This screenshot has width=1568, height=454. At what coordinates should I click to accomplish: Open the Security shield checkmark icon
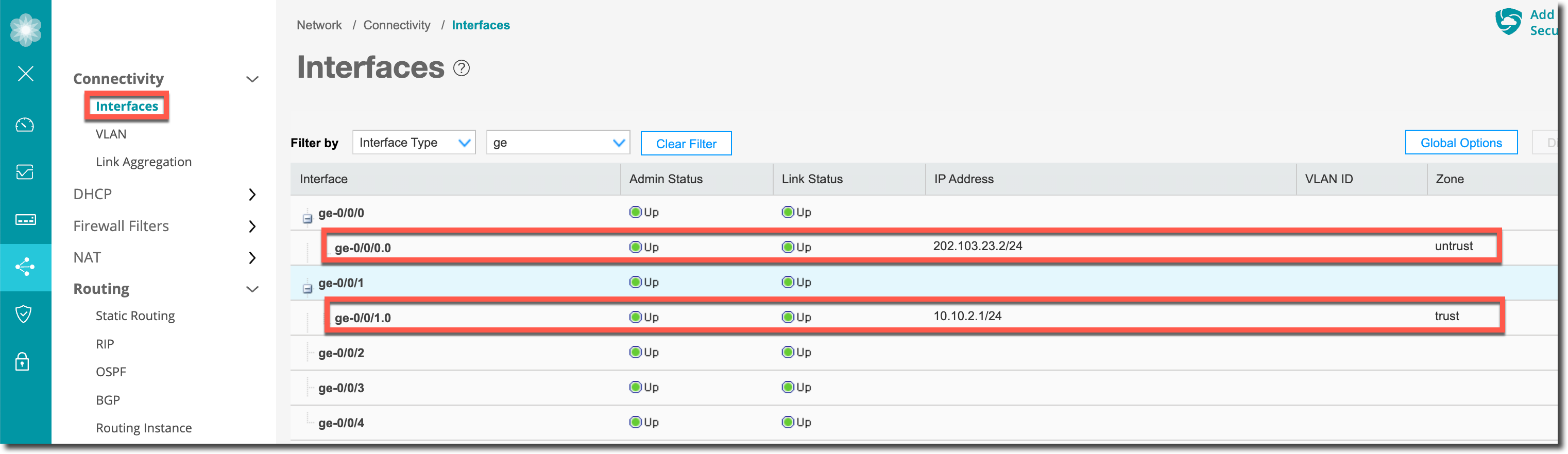click(24, 314)
